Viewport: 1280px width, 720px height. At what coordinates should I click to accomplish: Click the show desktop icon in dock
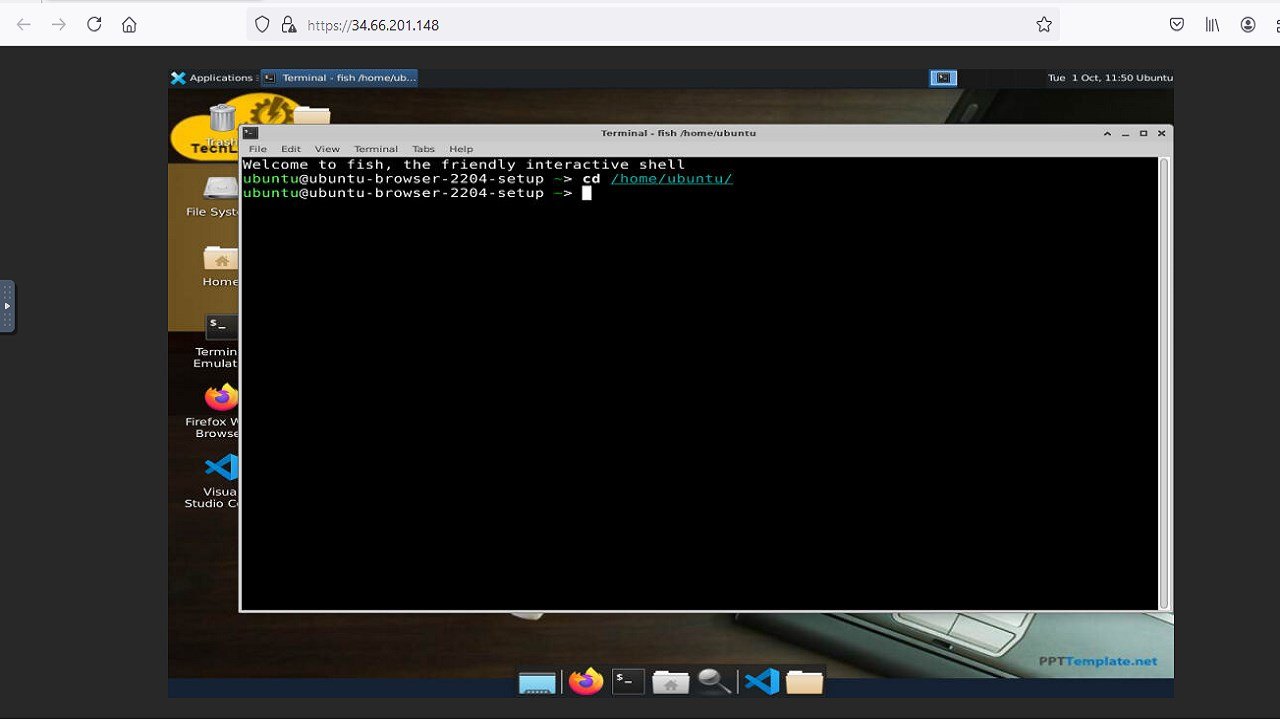point(537,683)
